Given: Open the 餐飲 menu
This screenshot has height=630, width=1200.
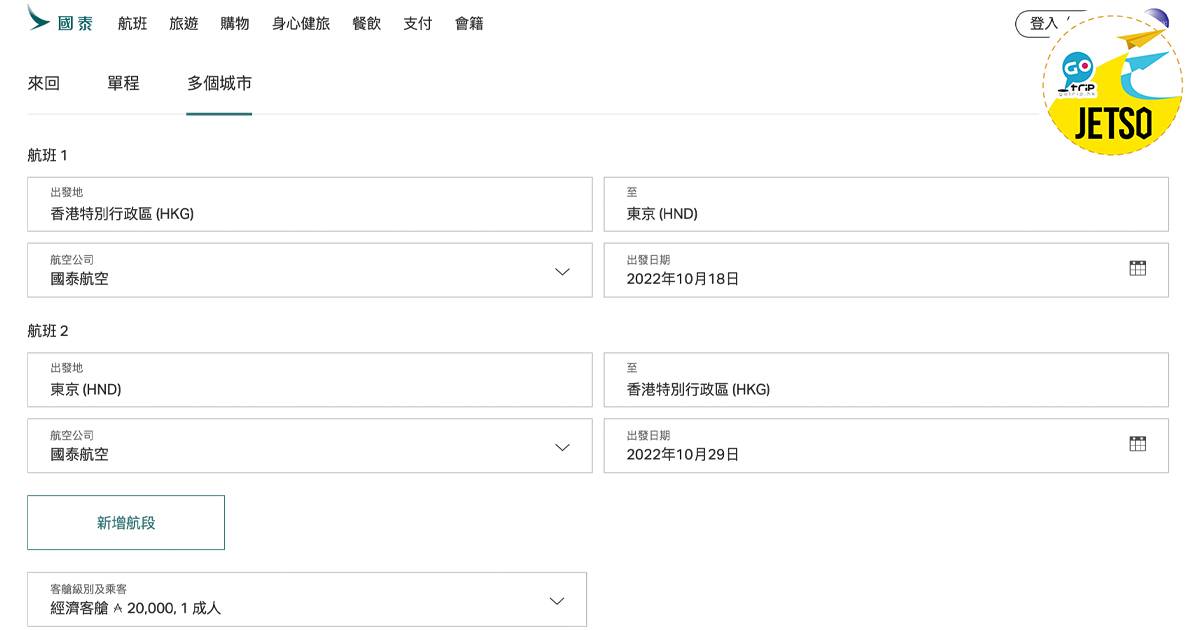Looking at the screenshot, I should click(x=366, y=23).
